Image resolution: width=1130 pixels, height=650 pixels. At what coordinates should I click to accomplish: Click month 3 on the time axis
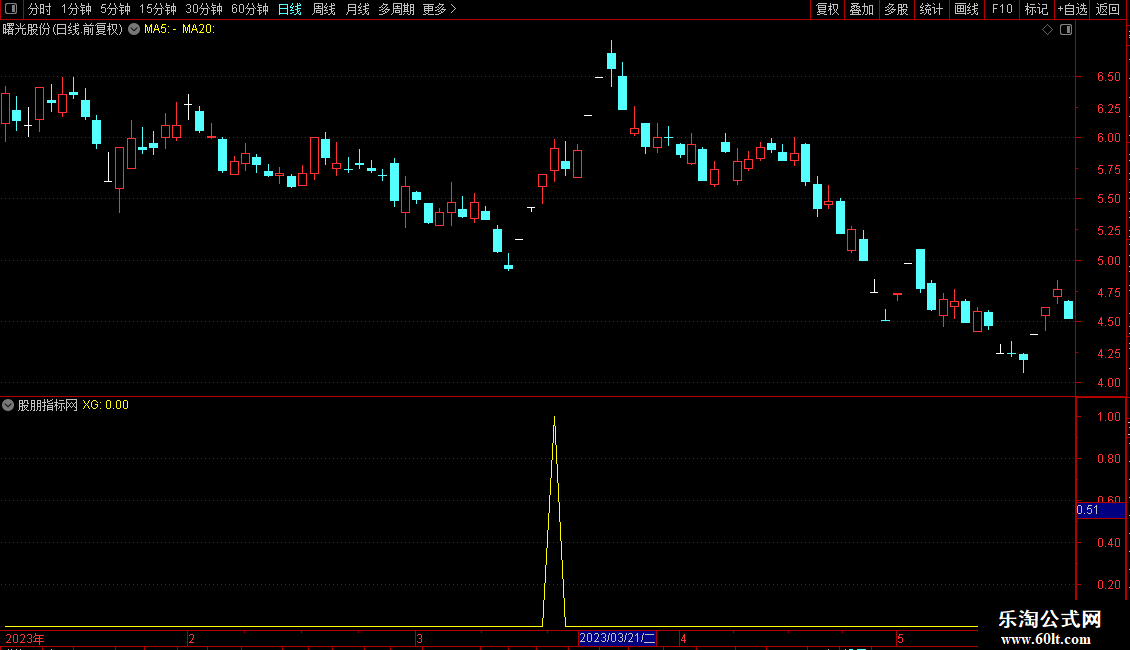419,638
